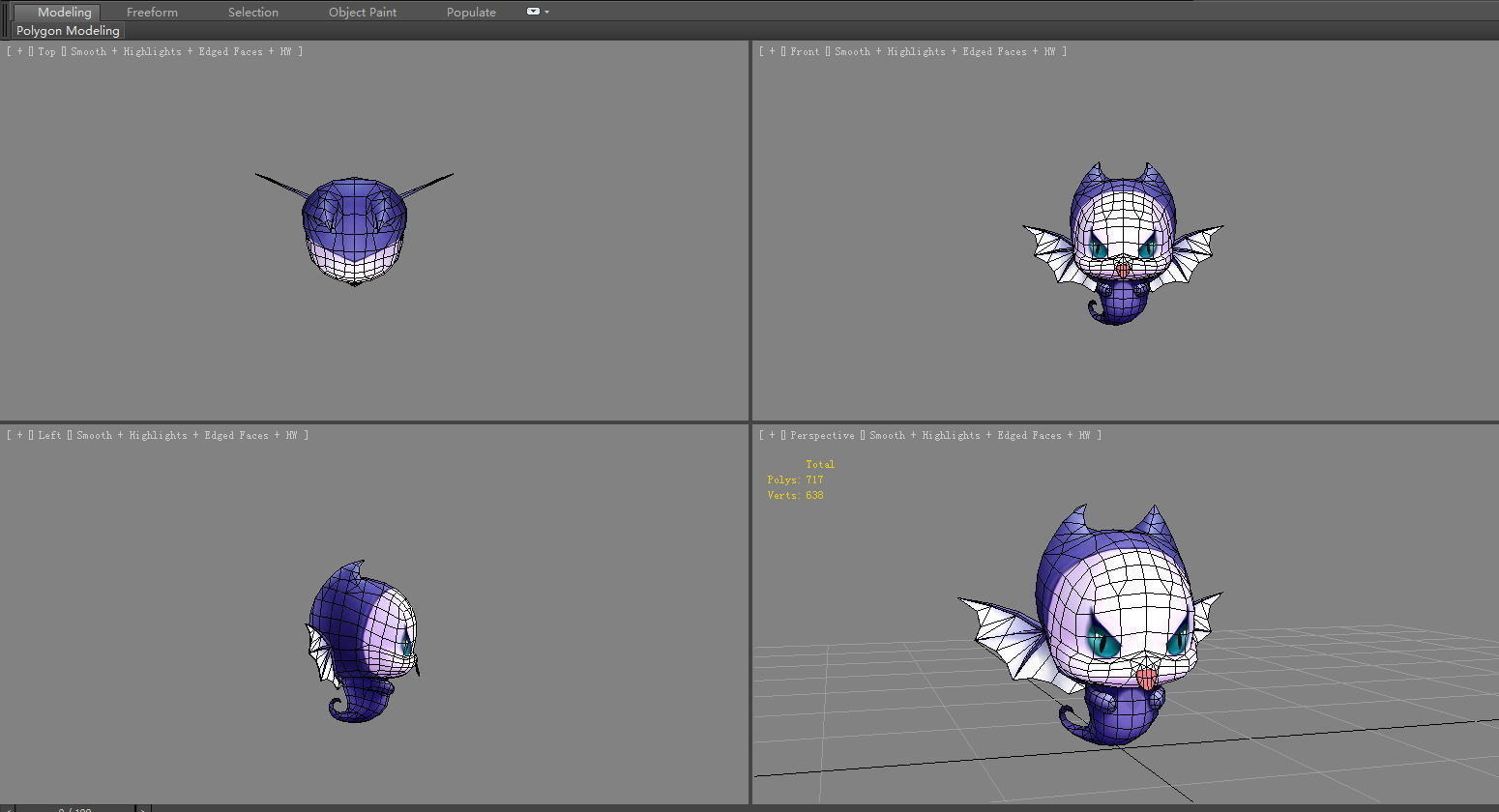This screenshot has width=1499, height=812.
Task: Click the Top view name label
Action: pyautogui.click(x=46, y=51)
